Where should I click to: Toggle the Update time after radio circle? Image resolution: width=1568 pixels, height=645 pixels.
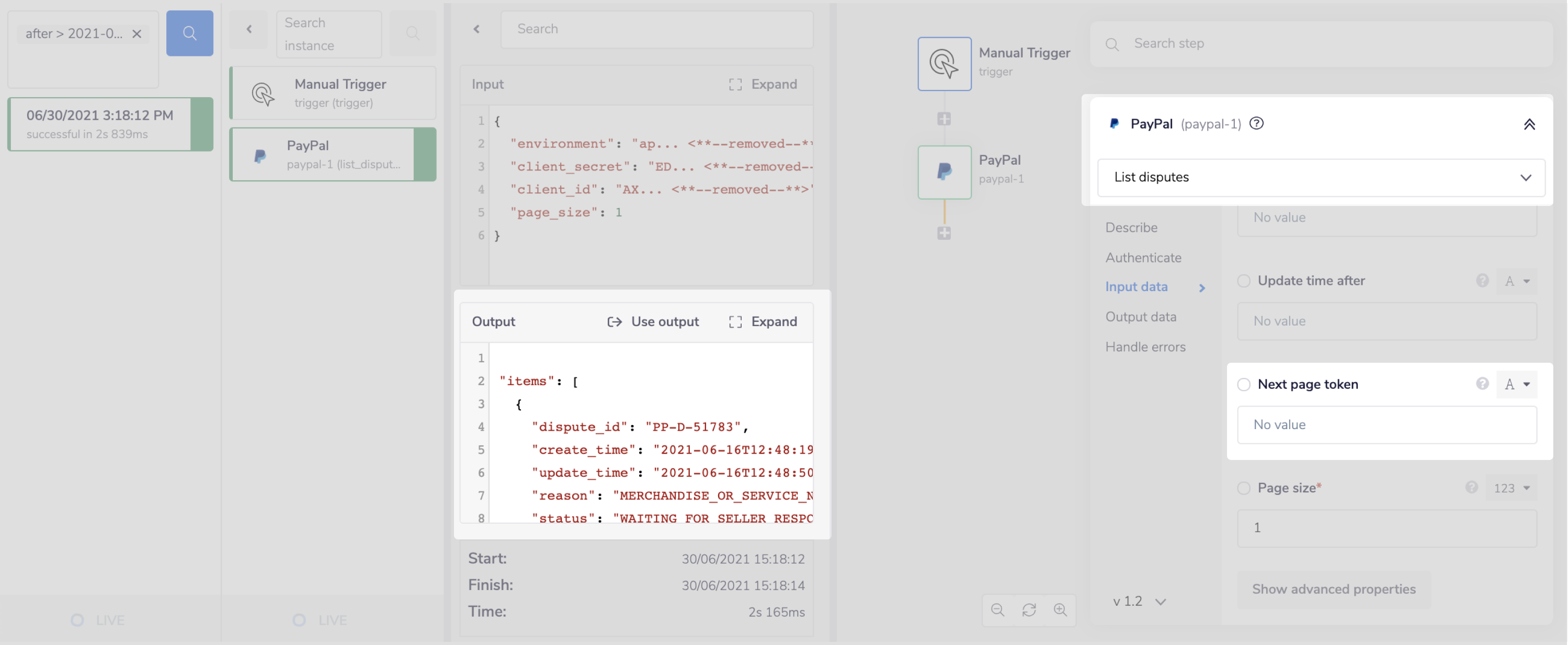[1244, 281]
